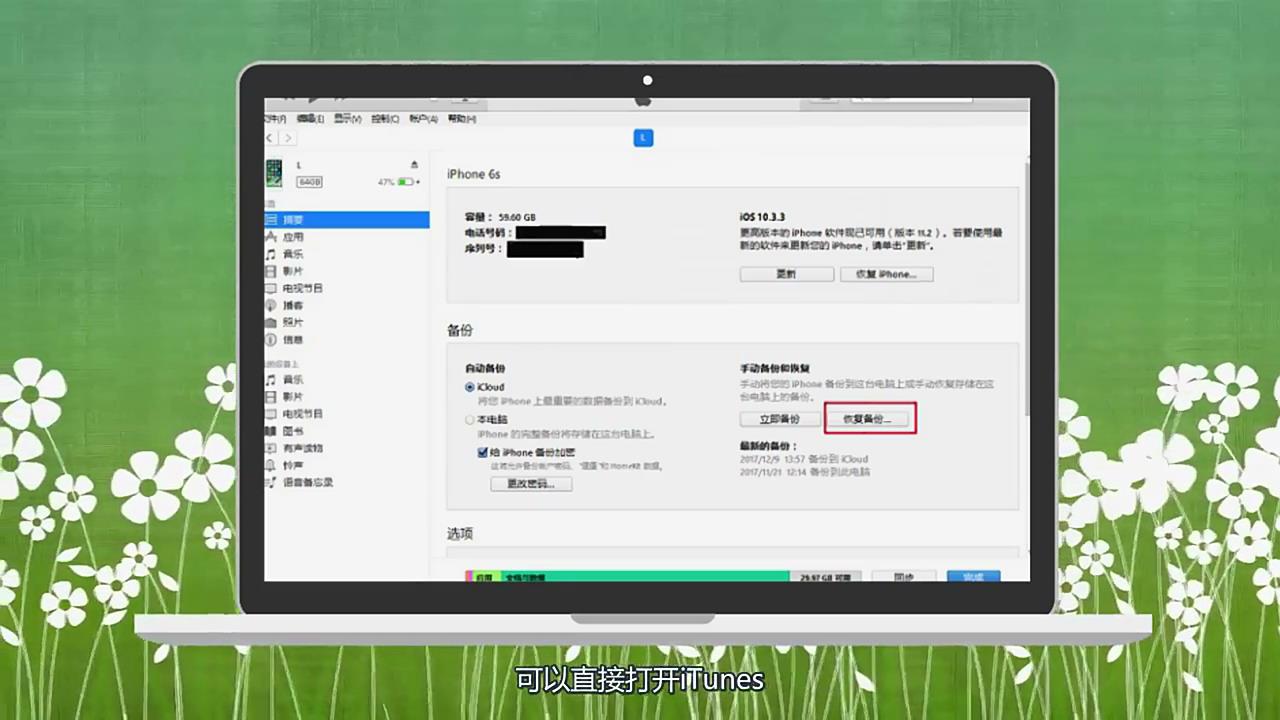Select the 影片 (Movies) sidebar icon

(293, 271)
